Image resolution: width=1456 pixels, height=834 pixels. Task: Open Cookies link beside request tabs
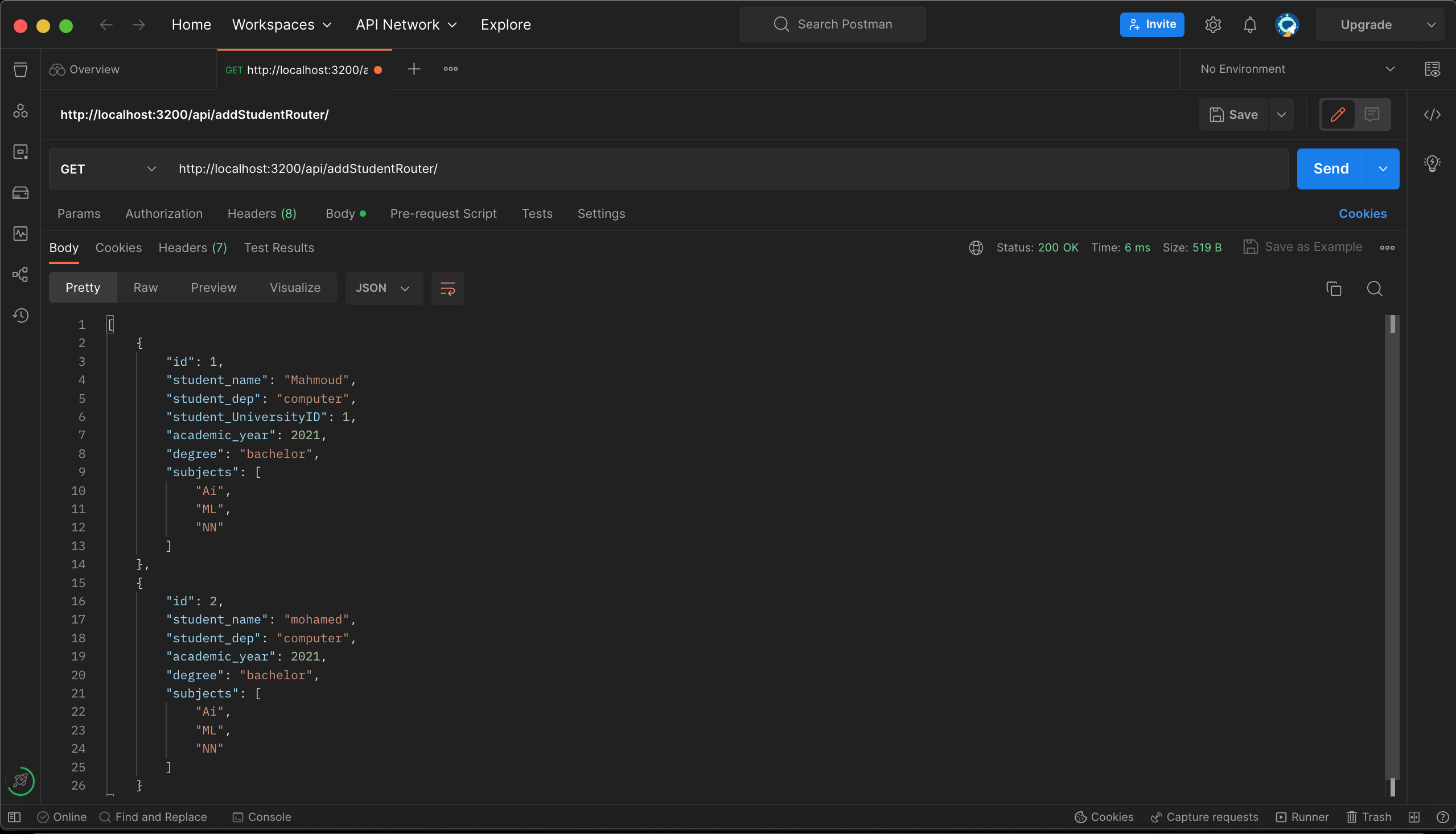[1363, 214]
